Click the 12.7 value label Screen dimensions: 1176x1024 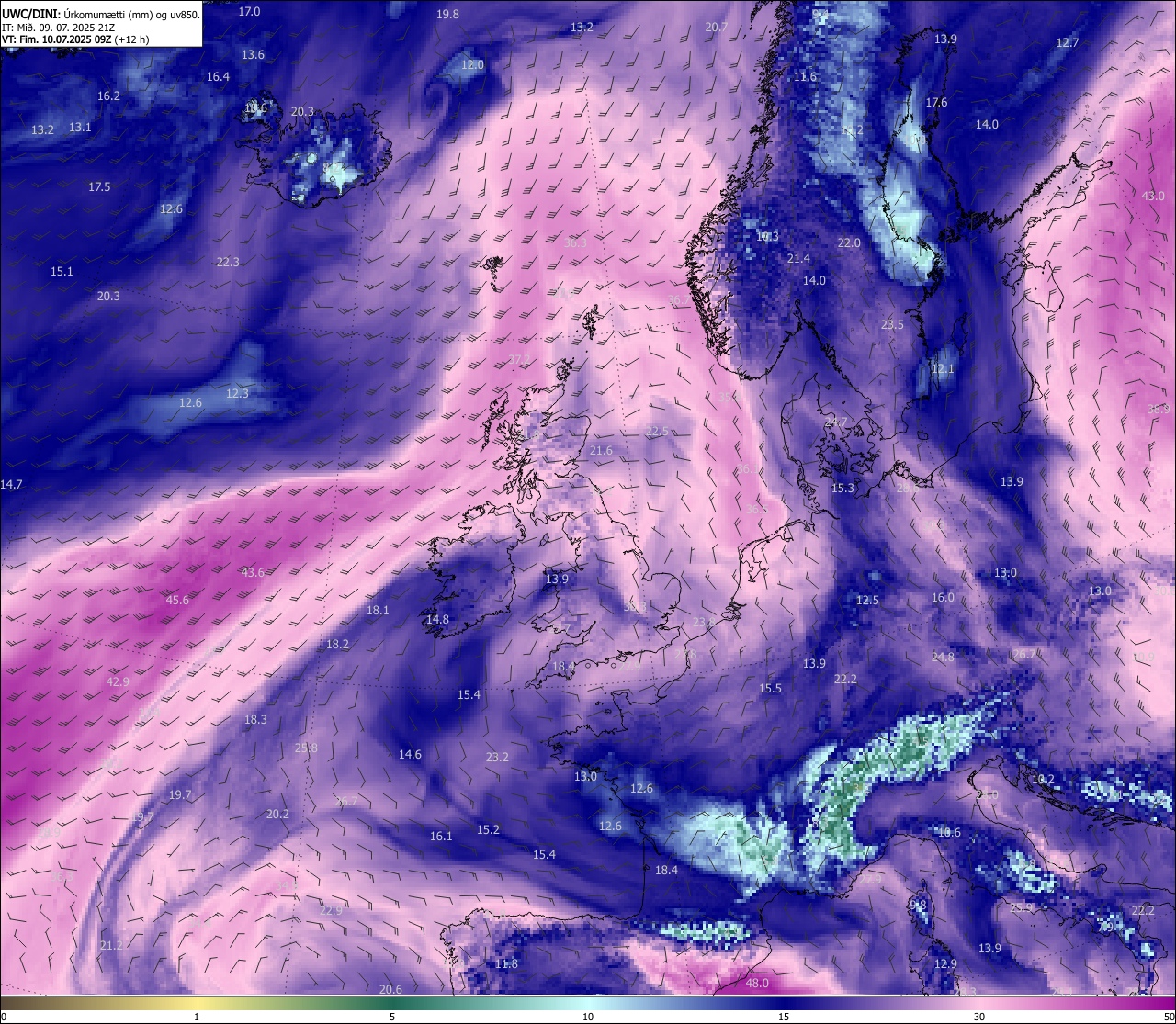pyautogui.click(x=1067, y=43)
